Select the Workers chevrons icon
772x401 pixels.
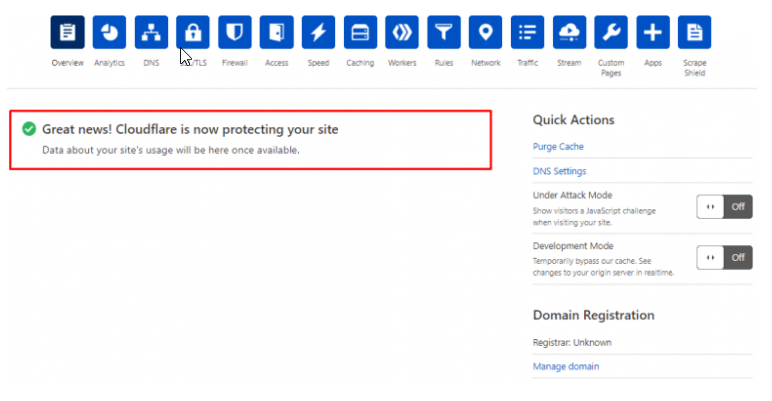tap(402, 33)
